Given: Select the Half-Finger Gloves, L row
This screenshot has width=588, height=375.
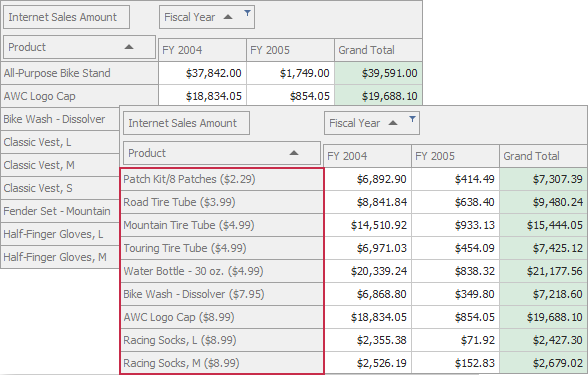Looking at the screenshot, I should pos(60,234).
